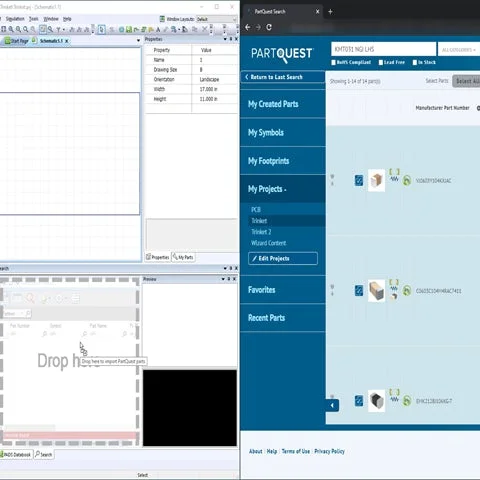Select the Trinket 2 project

coord(261,232)
